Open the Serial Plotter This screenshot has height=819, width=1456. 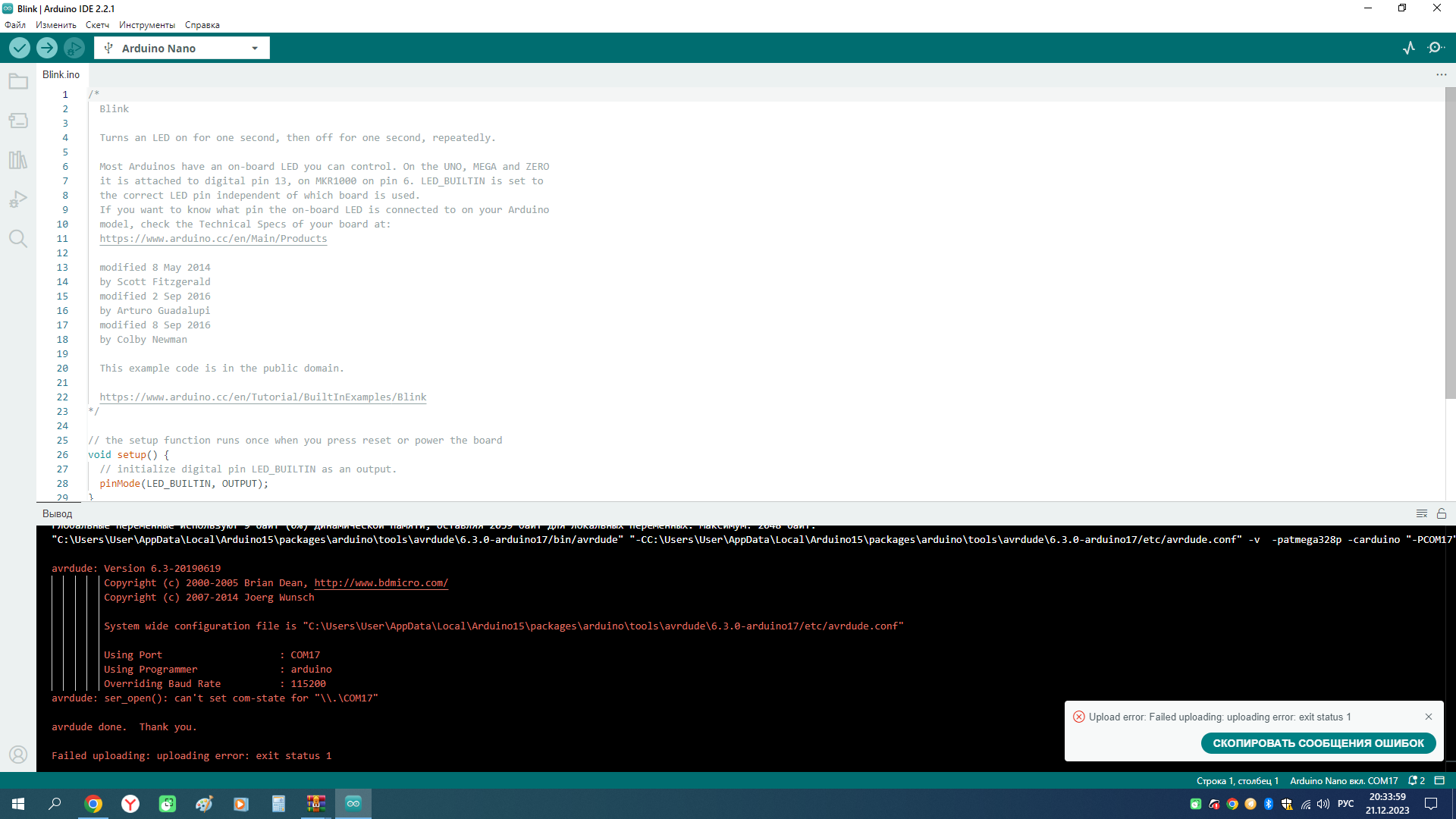tap(1409, 48)
